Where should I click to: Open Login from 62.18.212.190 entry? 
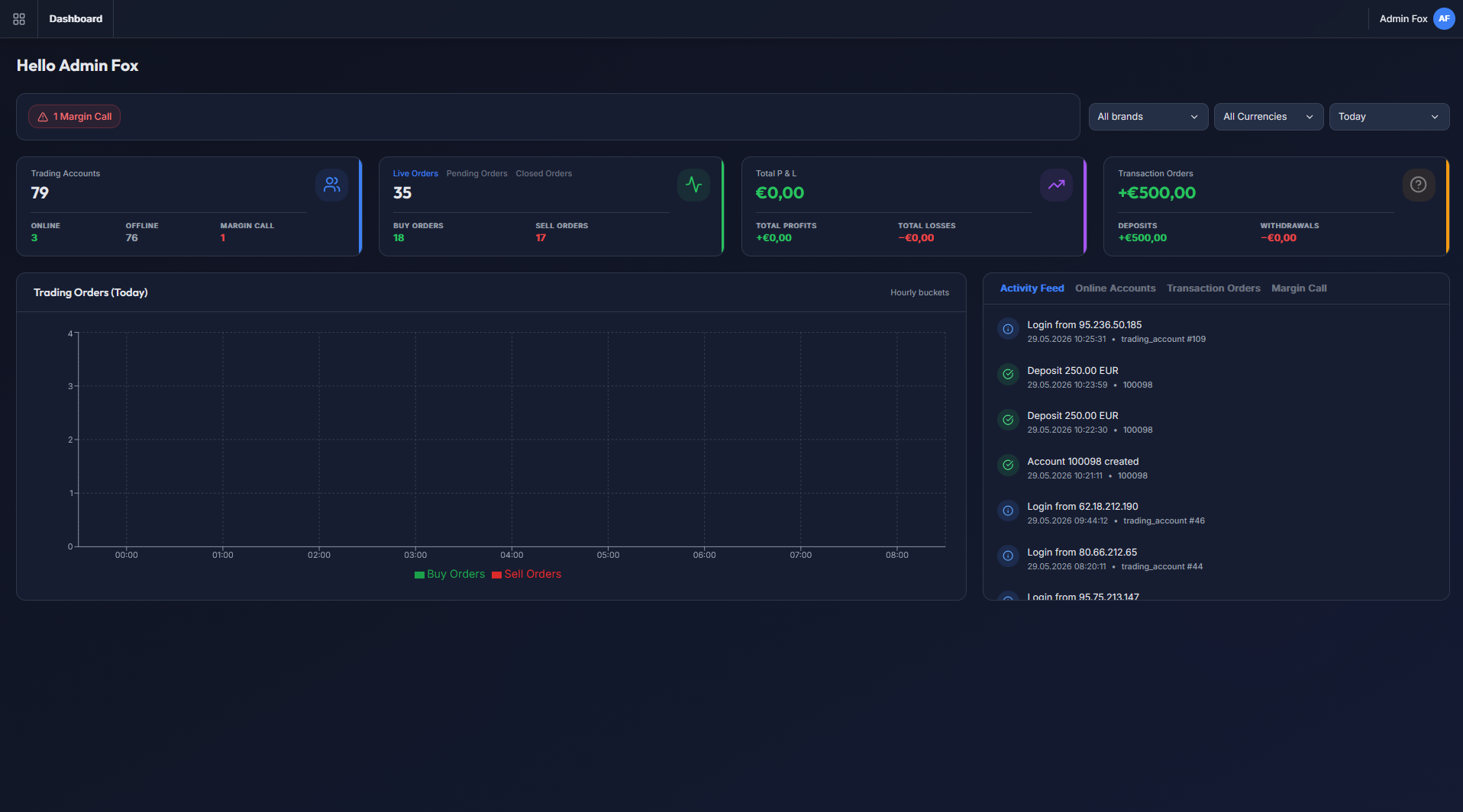click(x=1216, y=513)
